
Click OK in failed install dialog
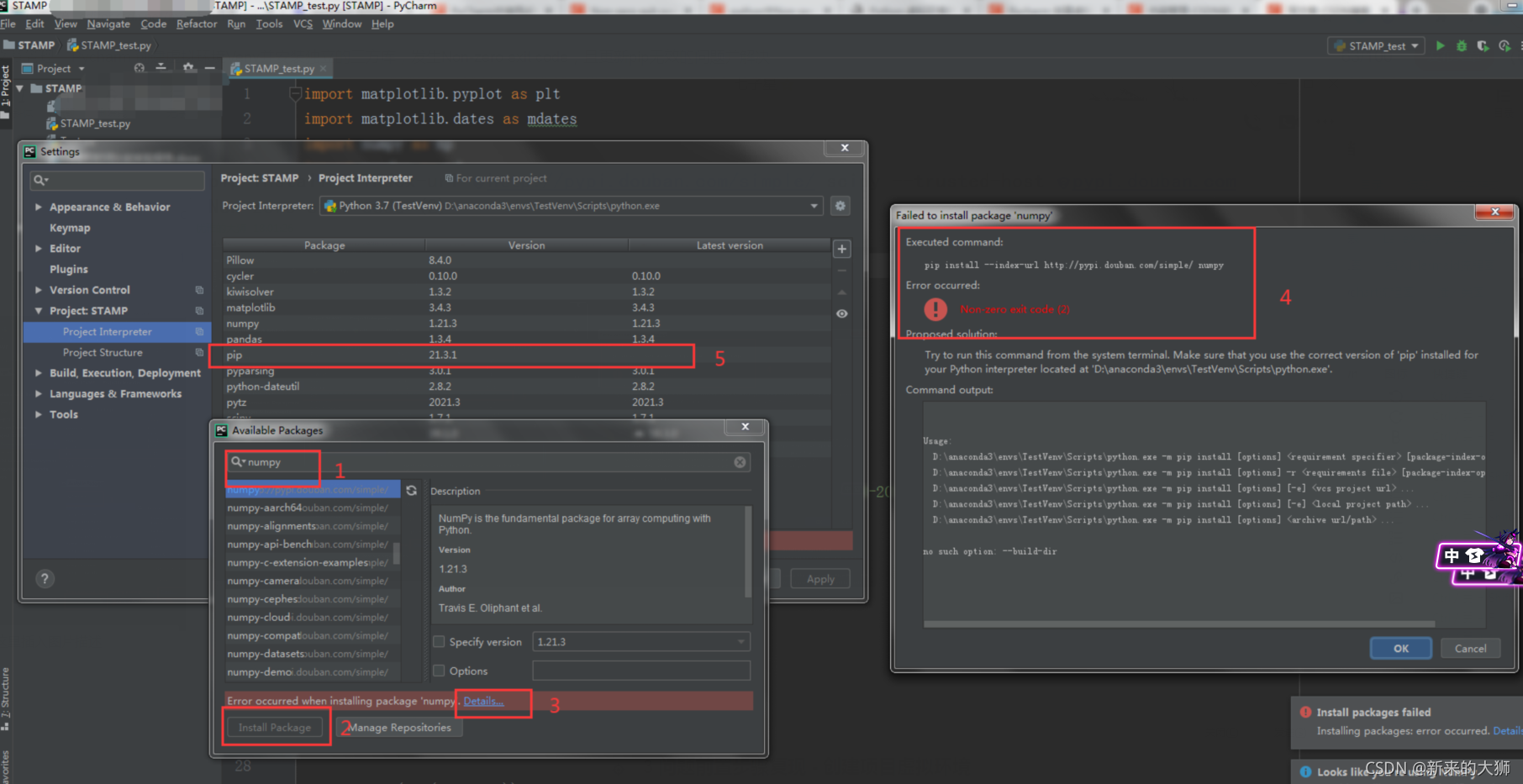[x=1401, y=649]
